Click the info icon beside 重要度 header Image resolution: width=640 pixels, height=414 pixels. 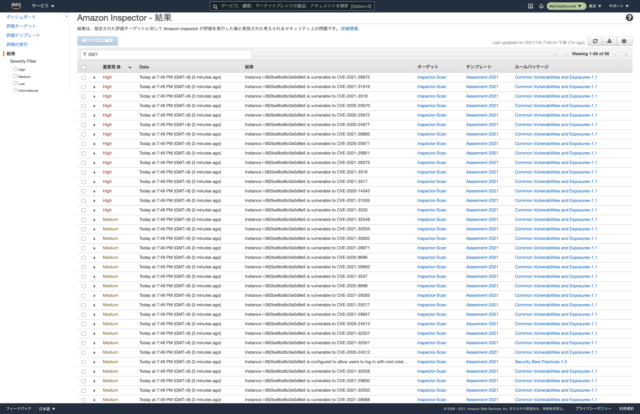tap(119, 67)
